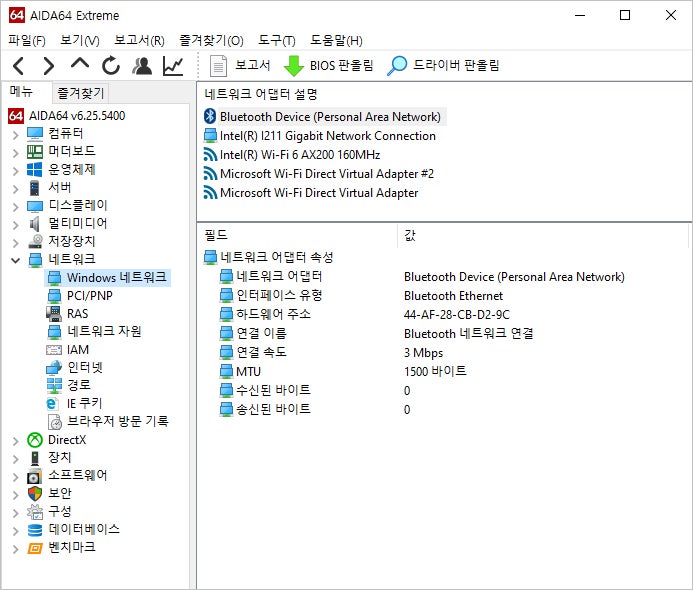Click the 머더보드 board icon
The height and width of the screenshot is (590, 693).
(34, 152)
